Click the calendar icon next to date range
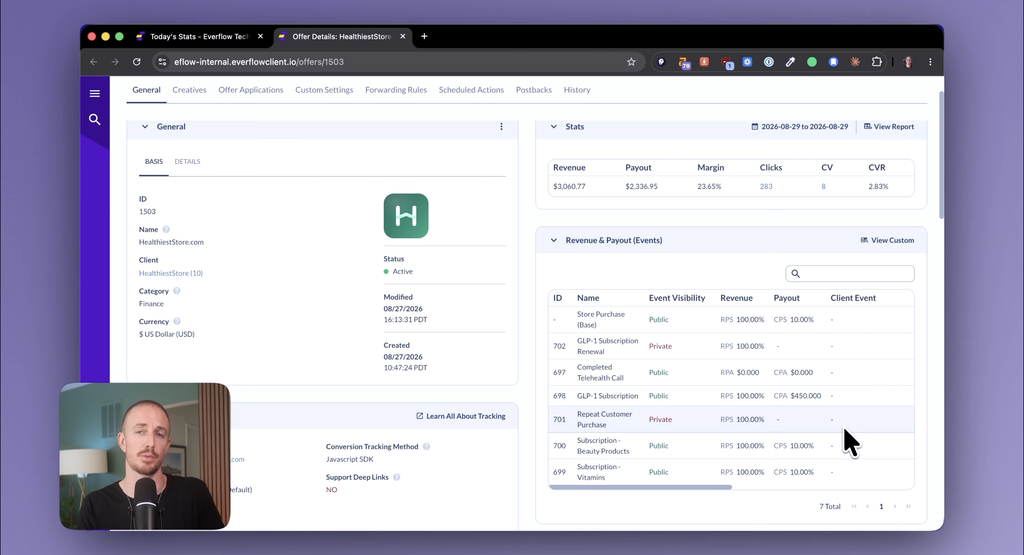The height and width of the screenshot is (555, 1024). tap(755, 127)
